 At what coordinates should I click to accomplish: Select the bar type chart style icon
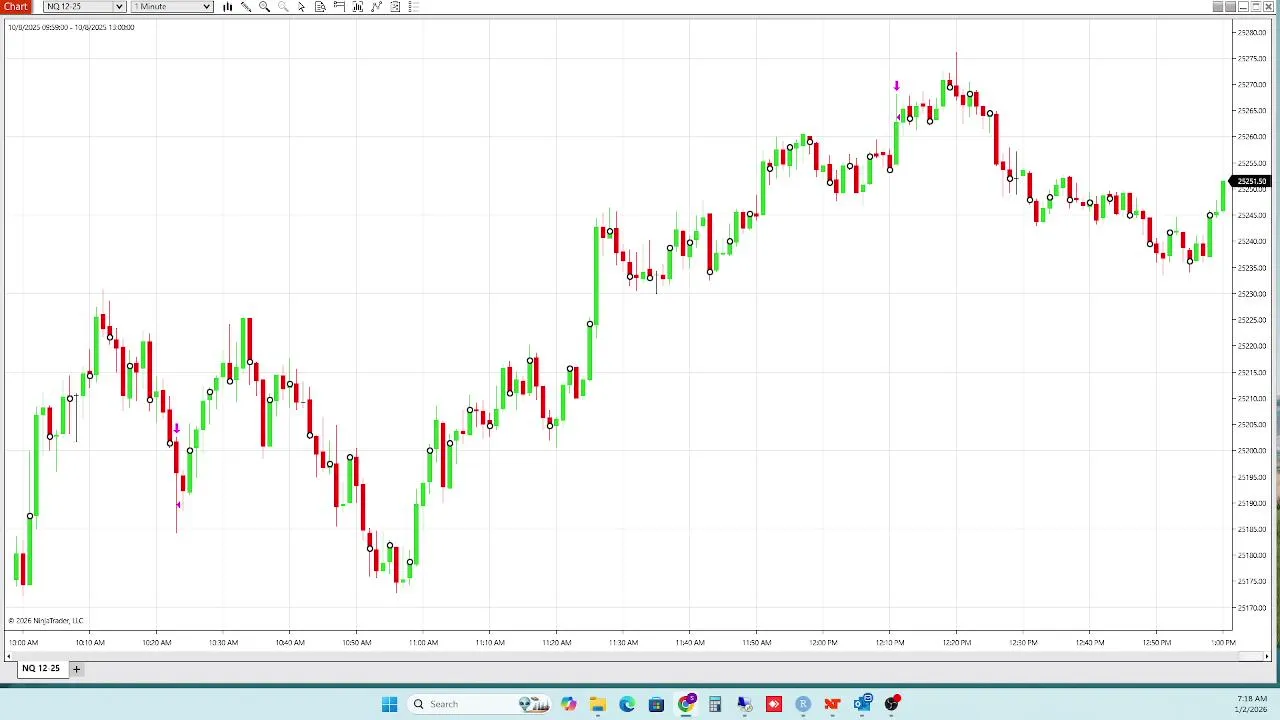click(228, 7)
